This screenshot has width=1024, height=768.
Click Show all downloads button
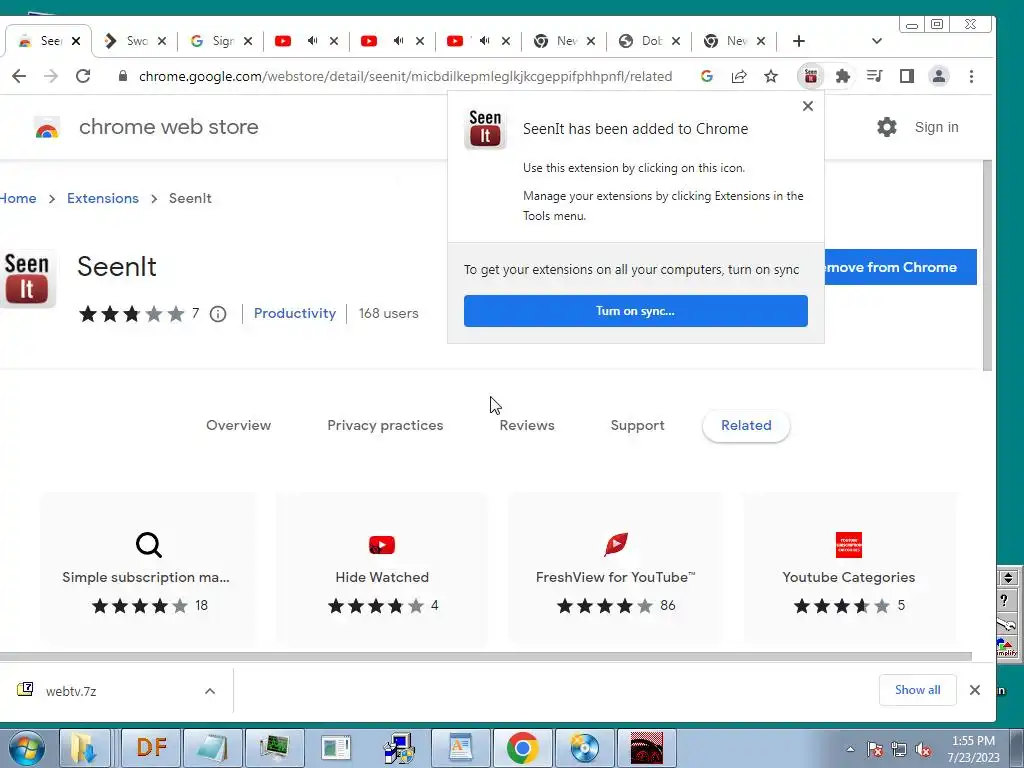coord(918,690)
